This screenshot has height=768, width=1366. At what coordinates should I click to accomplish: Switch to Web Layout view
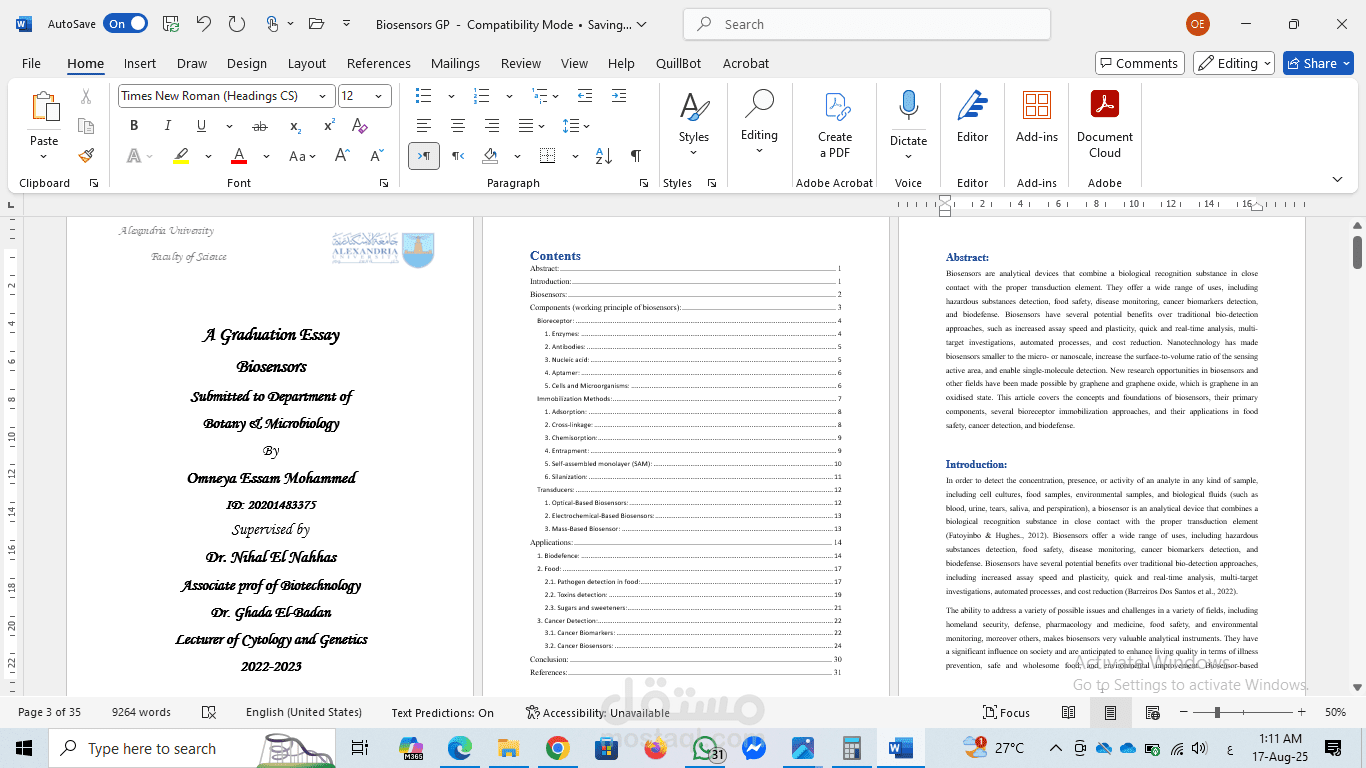tap(1153, 713)
